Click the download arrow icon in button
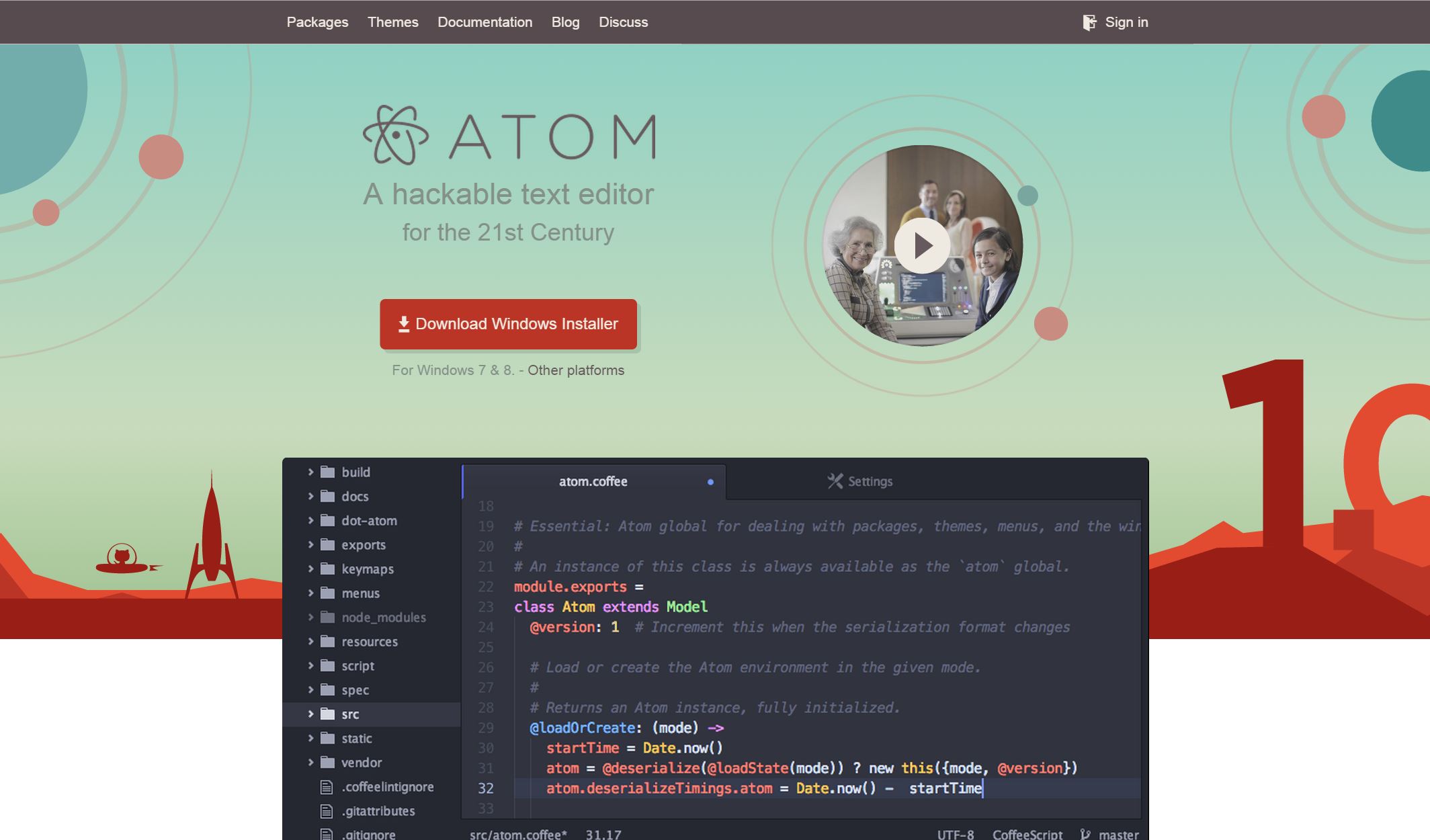1430x840 pixels. click(403, 324)
